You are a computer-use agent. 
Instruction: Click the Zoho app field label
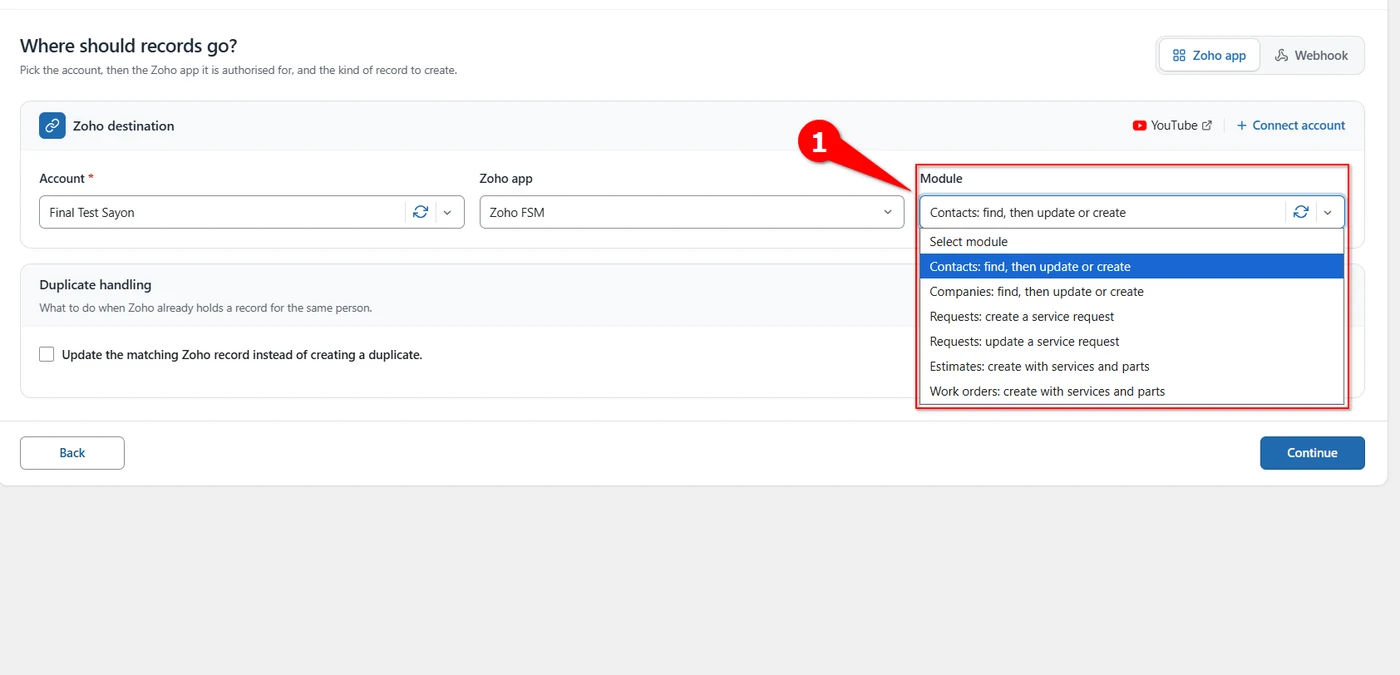[x=506, y=179]
